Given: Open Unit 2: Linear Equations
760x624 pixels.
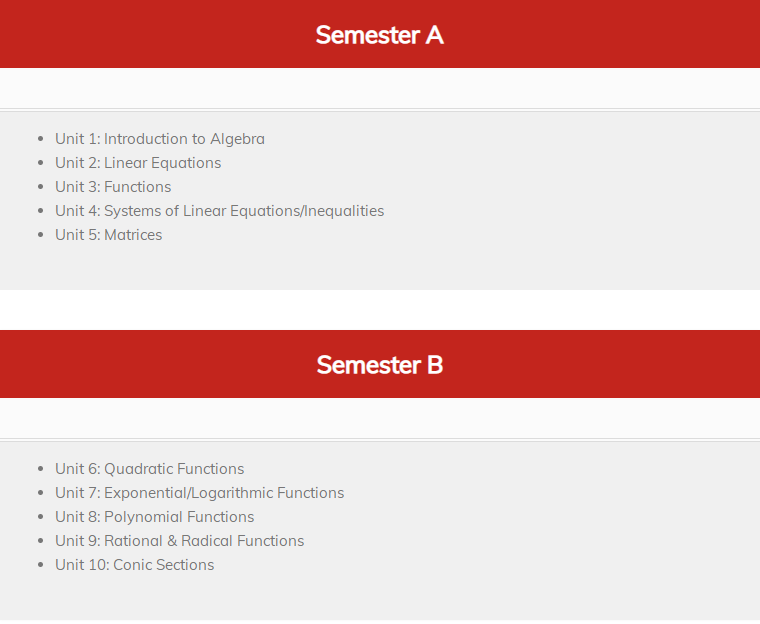Looking at the screenshot, I should click(138, 163).
